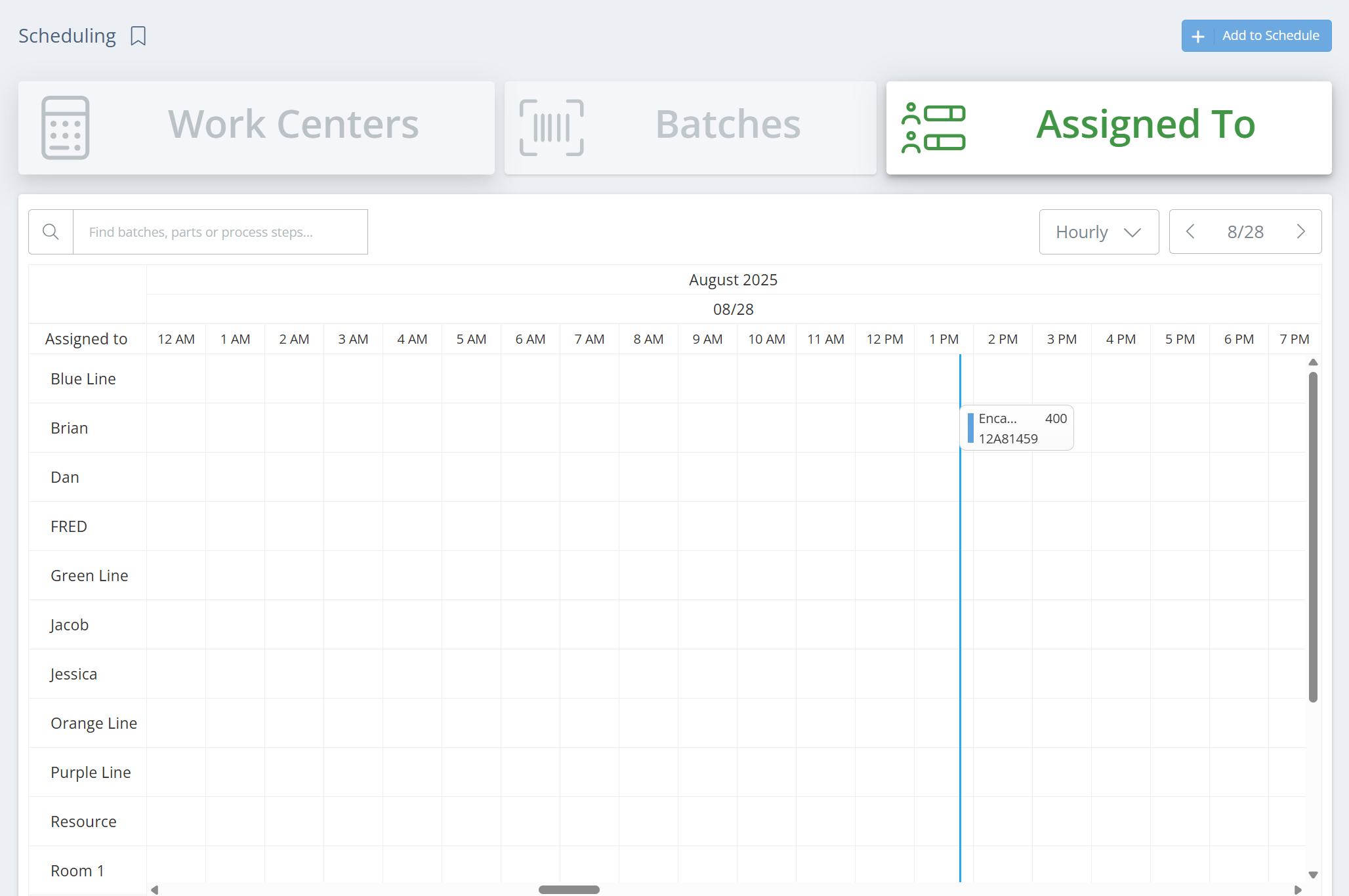This screenshot has height=896, width=1349.
Task: Select the Assigned To tab
Action: (x=1145, y=125)
